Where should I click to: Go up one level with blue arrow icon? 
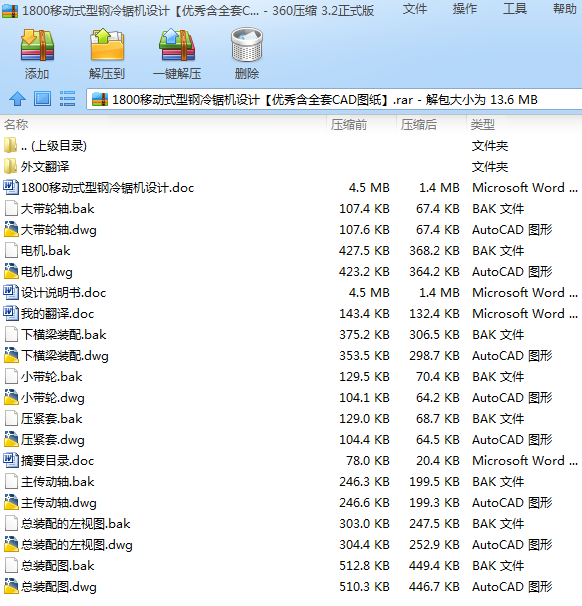click(17, 99)
